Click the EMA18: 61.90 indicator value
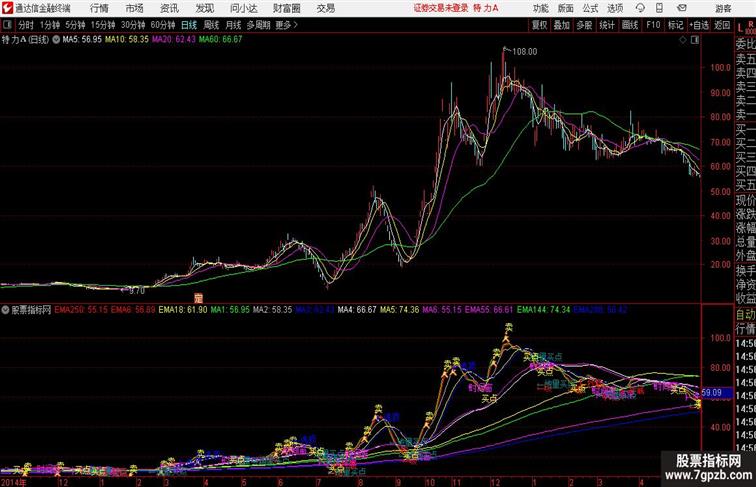 click(183, 310)
